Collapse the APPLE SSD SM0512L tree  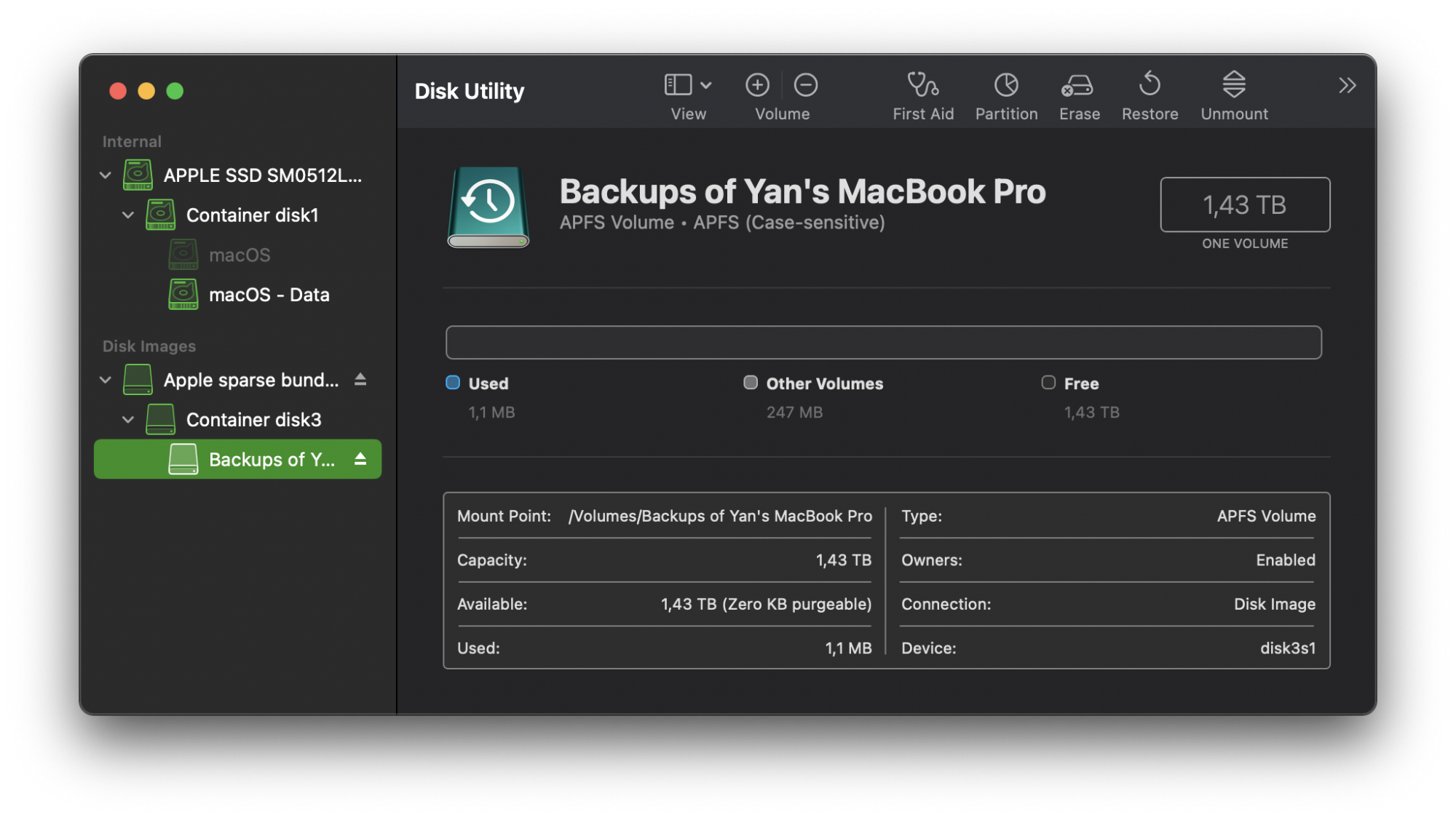pos(106,175)
